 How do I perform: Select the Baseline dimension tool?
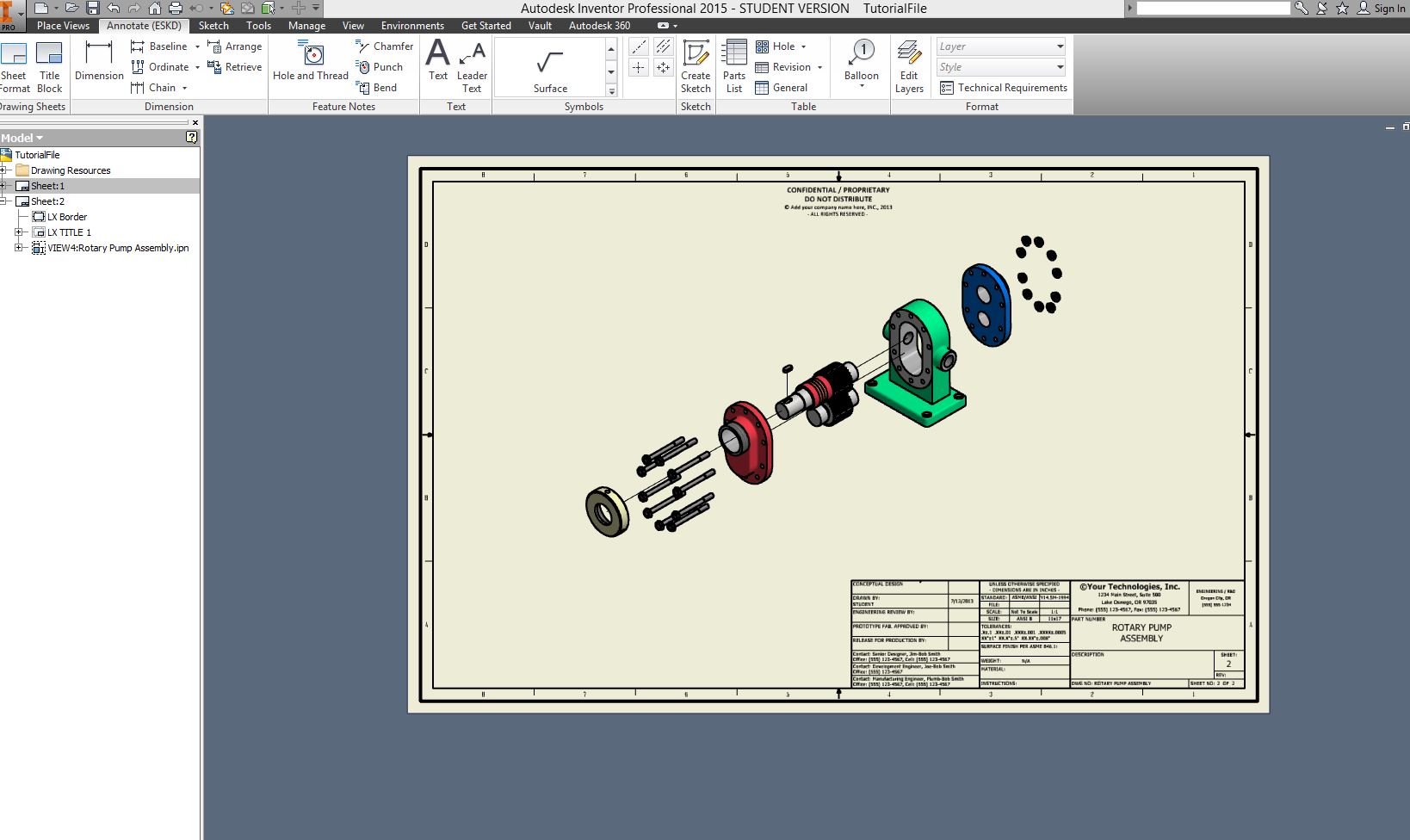(159, 46)
